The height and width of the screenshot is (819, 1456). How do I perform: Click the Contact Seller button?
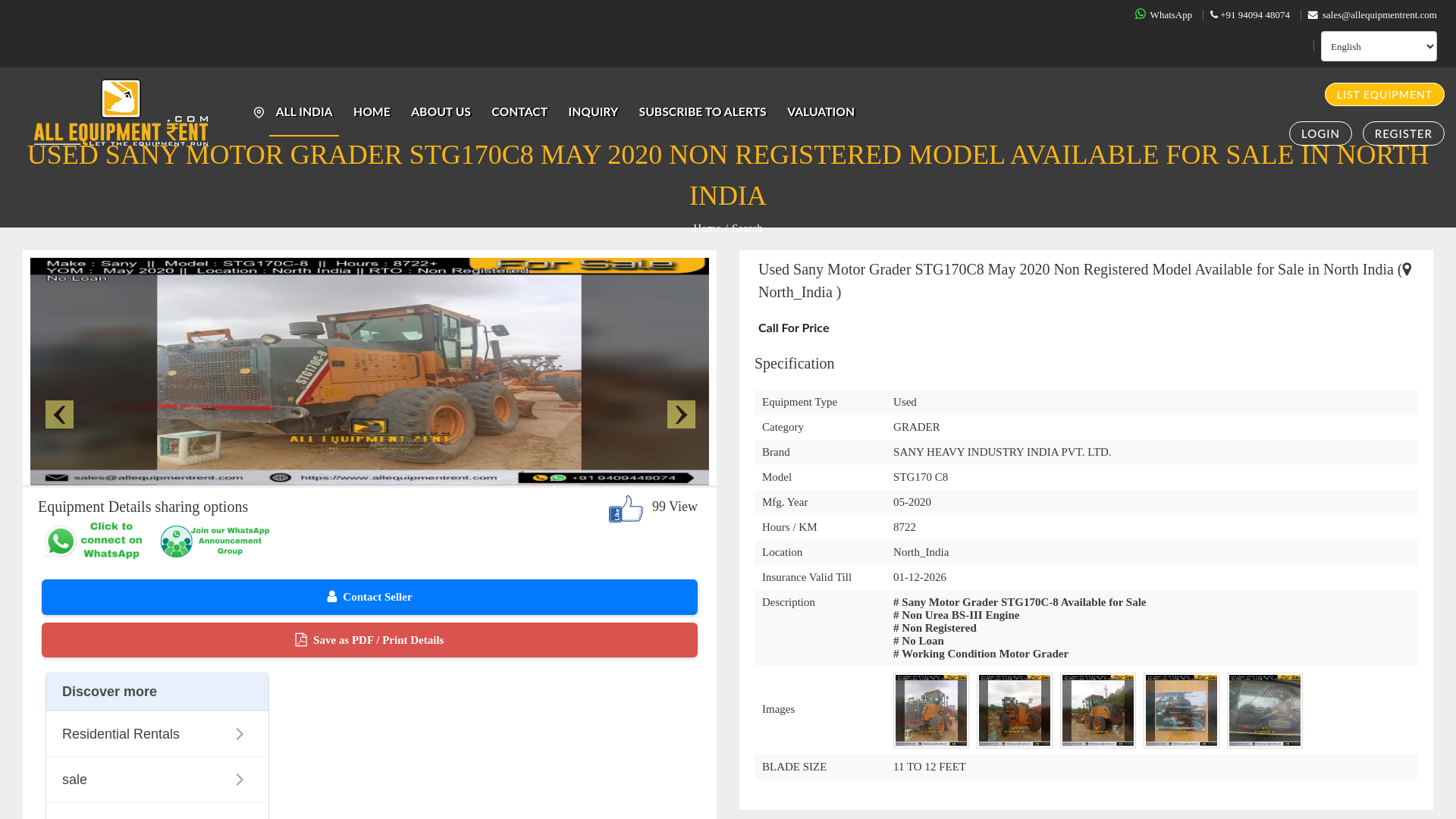369,598
